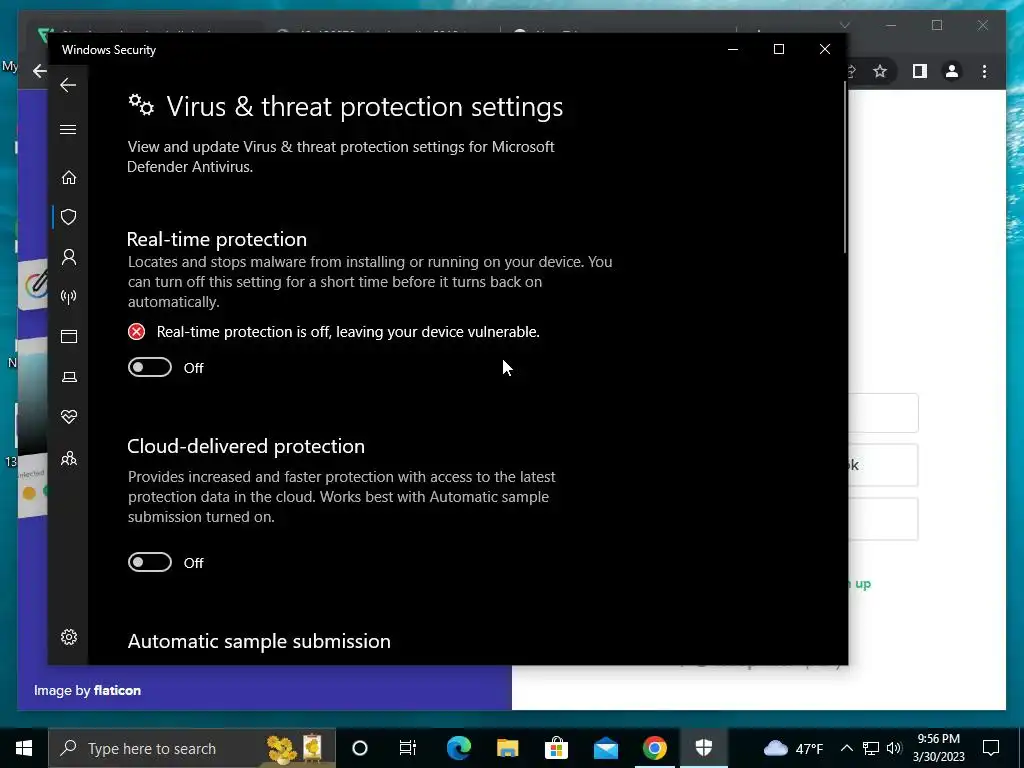
Task: Open File Explorer from taskbar
Action: pyautogui.click(x=507, y=748)
